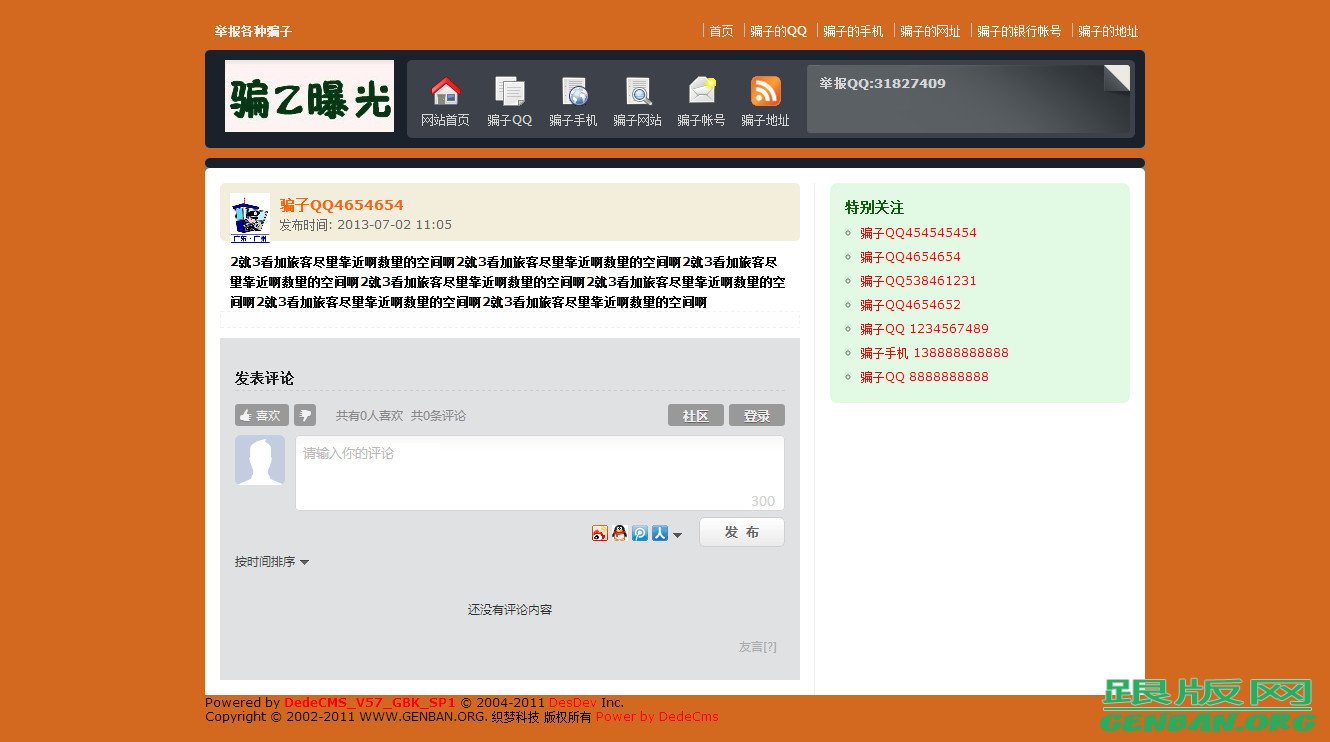Share the post via Sina Weibo icon

pos(601,533)
